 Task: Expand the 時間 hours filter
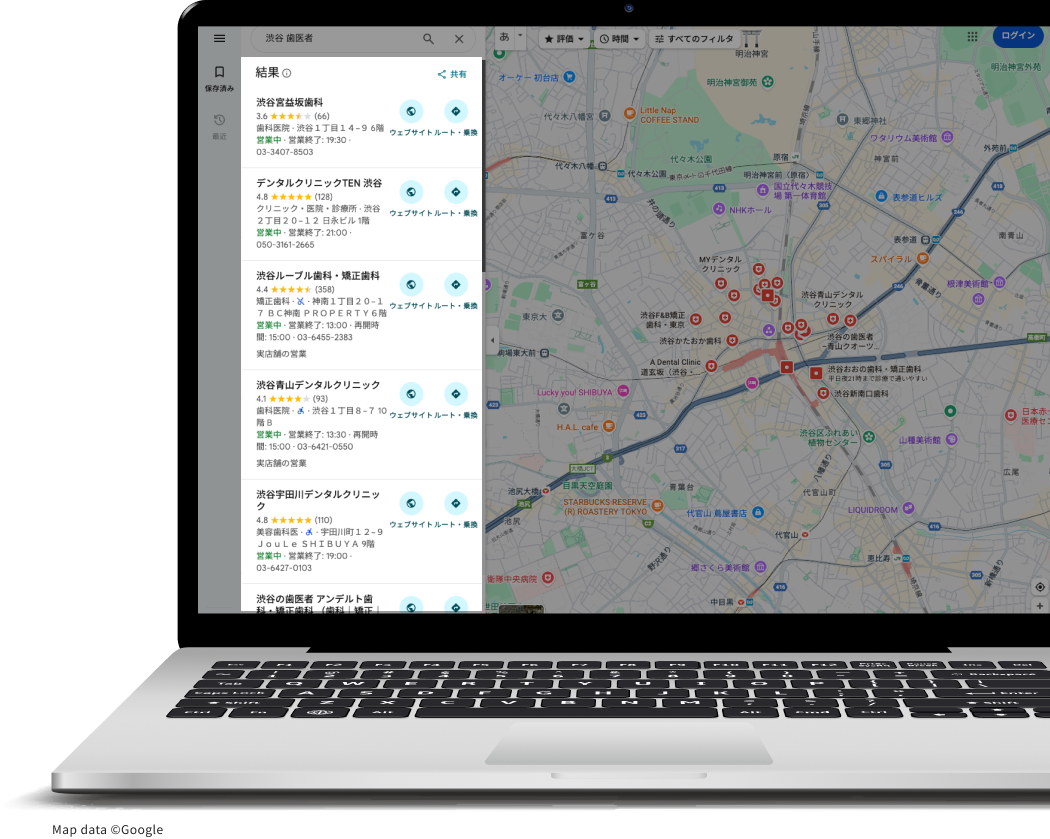619,39
